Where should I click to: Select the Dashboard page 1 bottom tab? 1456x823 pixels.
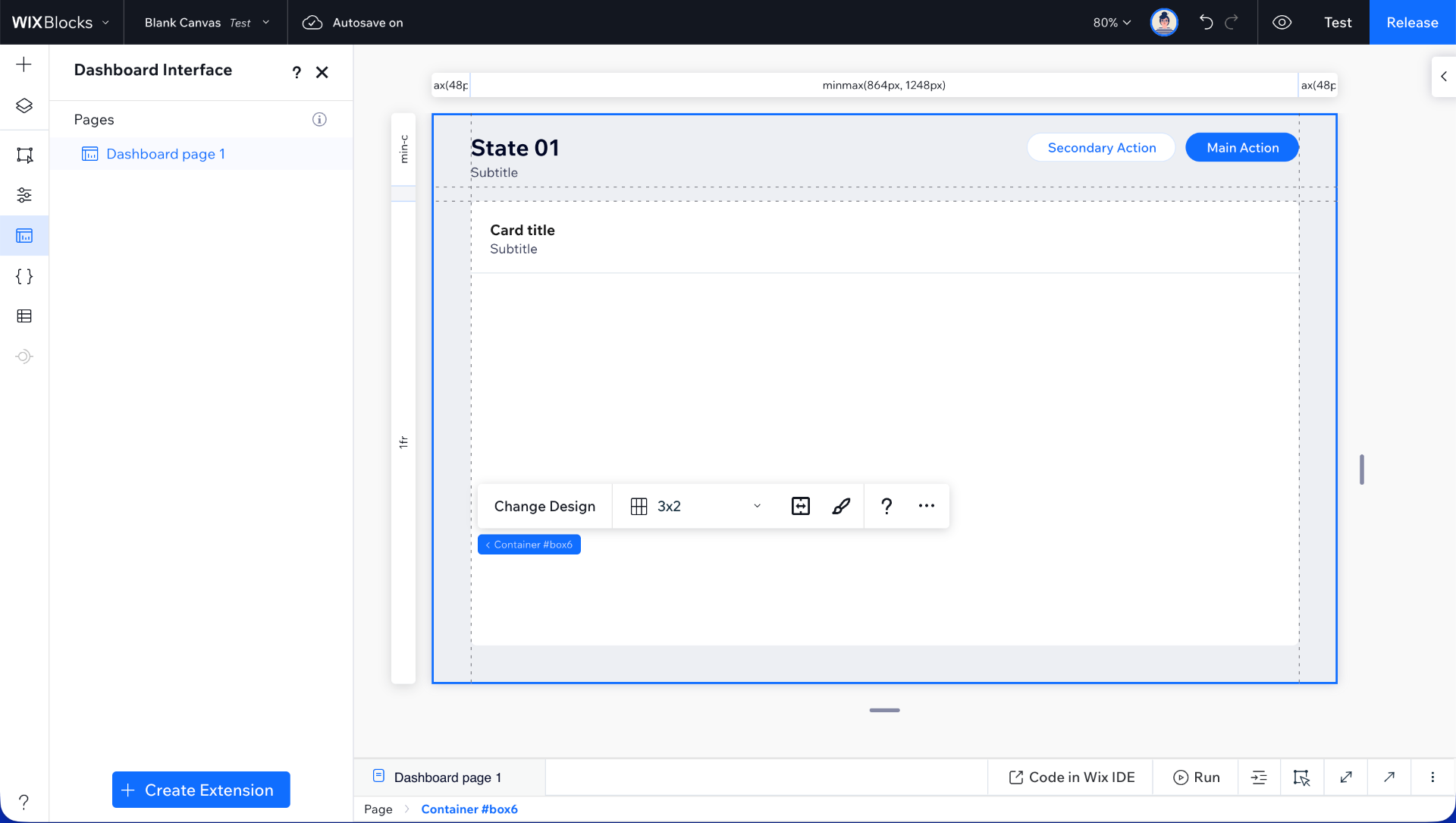(449, 777)
